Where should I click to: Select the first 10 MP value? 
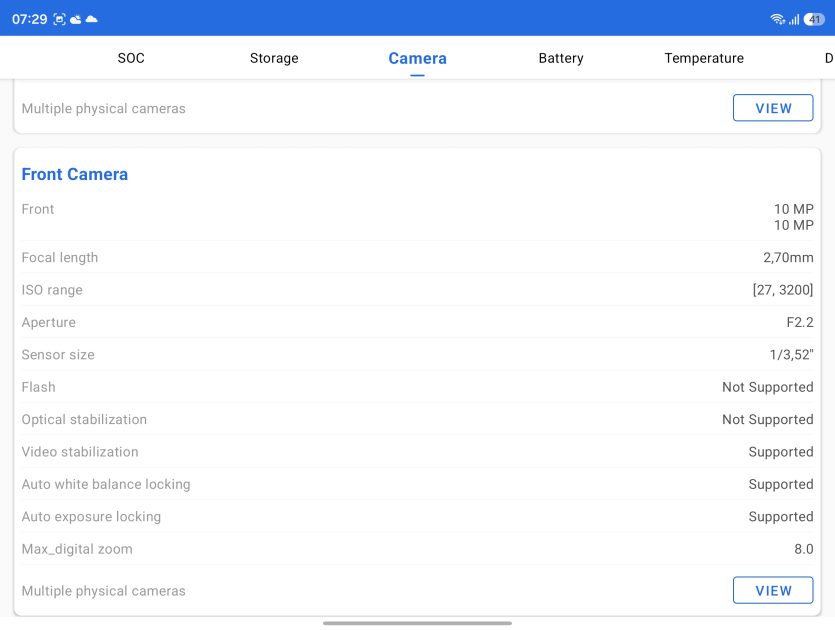[793, 209]
